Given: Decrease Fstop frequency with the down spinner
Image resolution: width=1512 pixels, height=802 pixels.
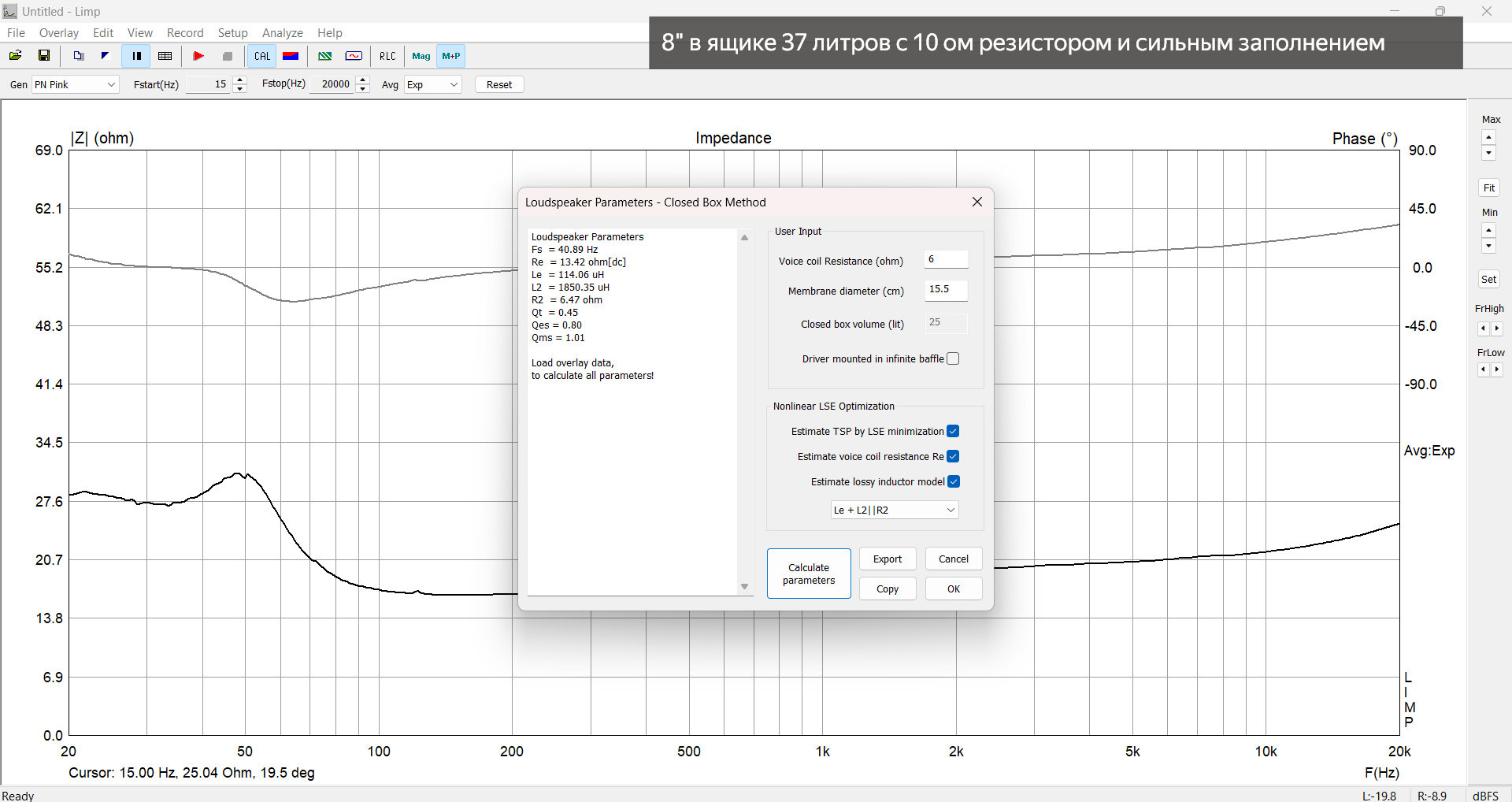Looking at the screenshot, I should click(363, 89).
